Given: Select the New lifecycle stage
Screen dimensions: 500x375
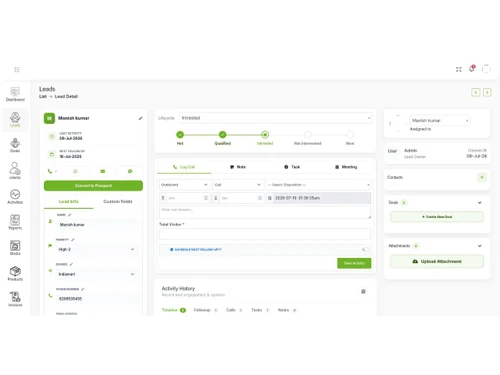Looking at the screenshot, I should click(350, 135).
